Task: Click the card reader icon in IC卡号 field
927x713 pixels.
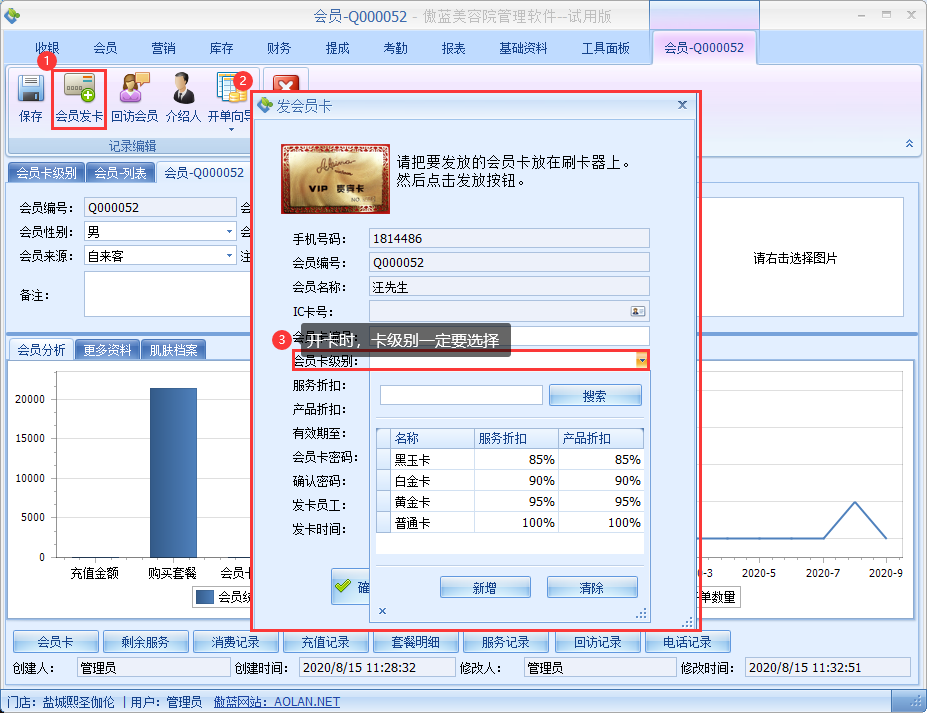Action: point(637,311)
